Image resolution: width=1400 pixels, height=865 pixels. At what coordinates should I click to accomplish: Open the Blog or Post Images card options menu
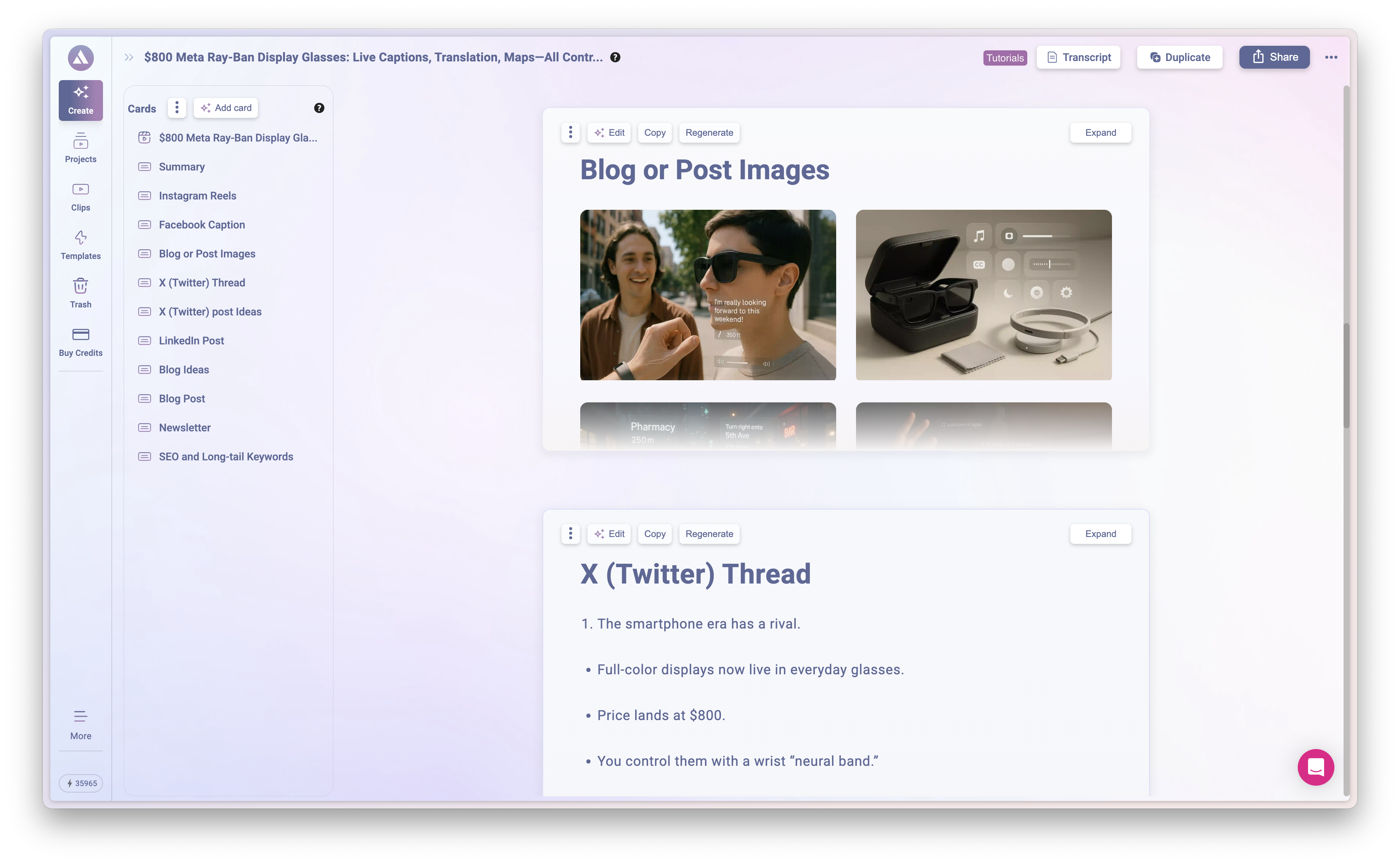click(570, 132)
